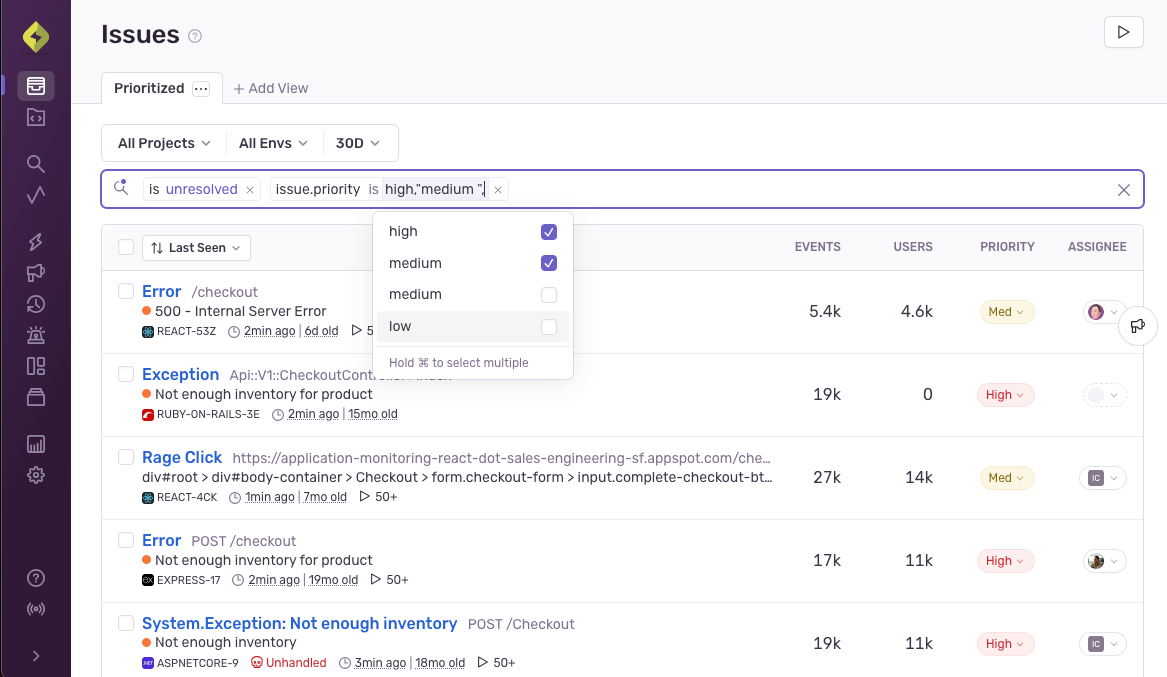Click Help question mark in sidebar
This screenshot has height=677, width=1167.
[36, 578]
